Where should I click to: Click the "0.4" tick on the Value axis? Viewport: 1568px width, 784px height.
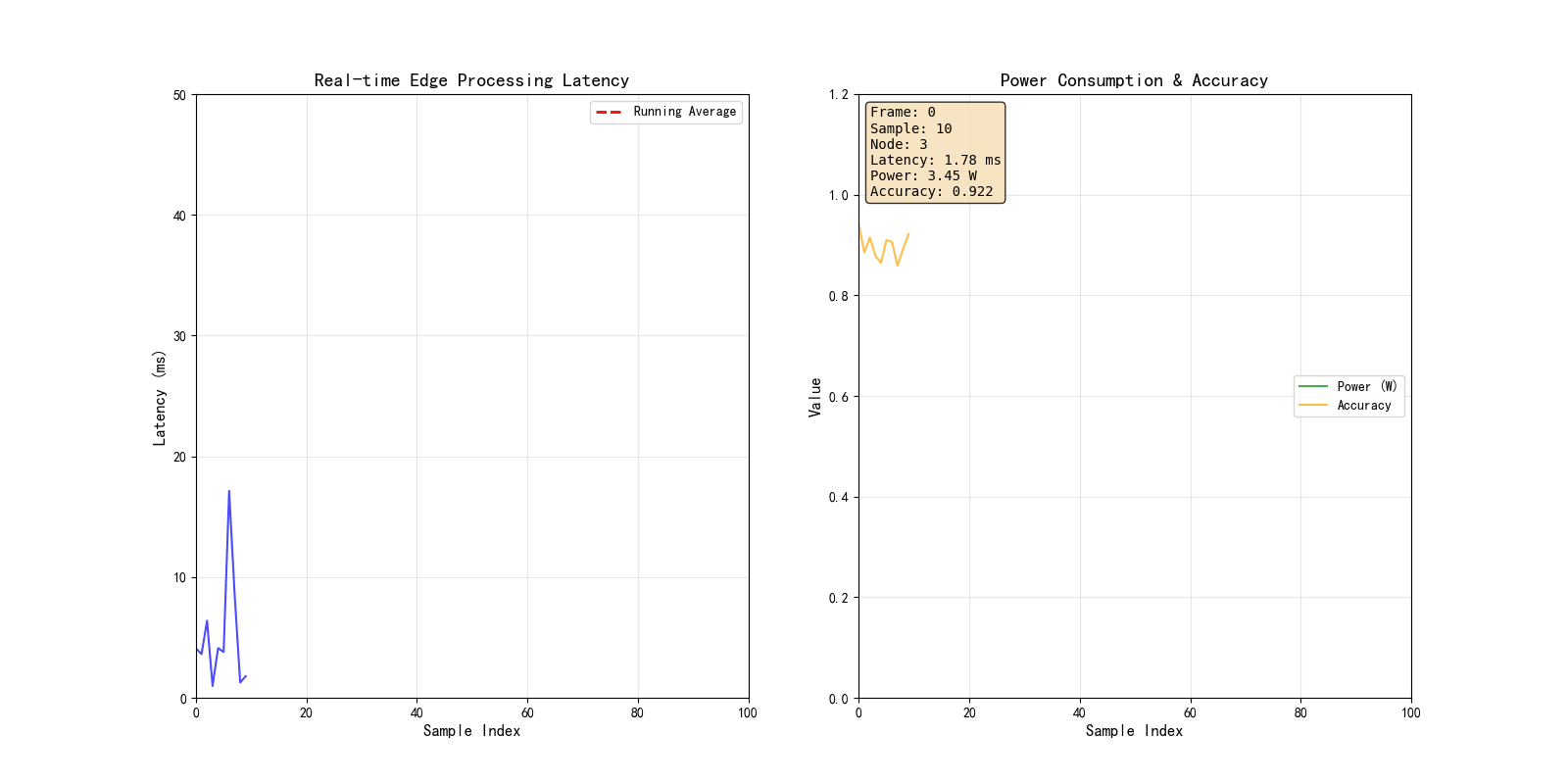pyautogui.click(x=839, y=498)
